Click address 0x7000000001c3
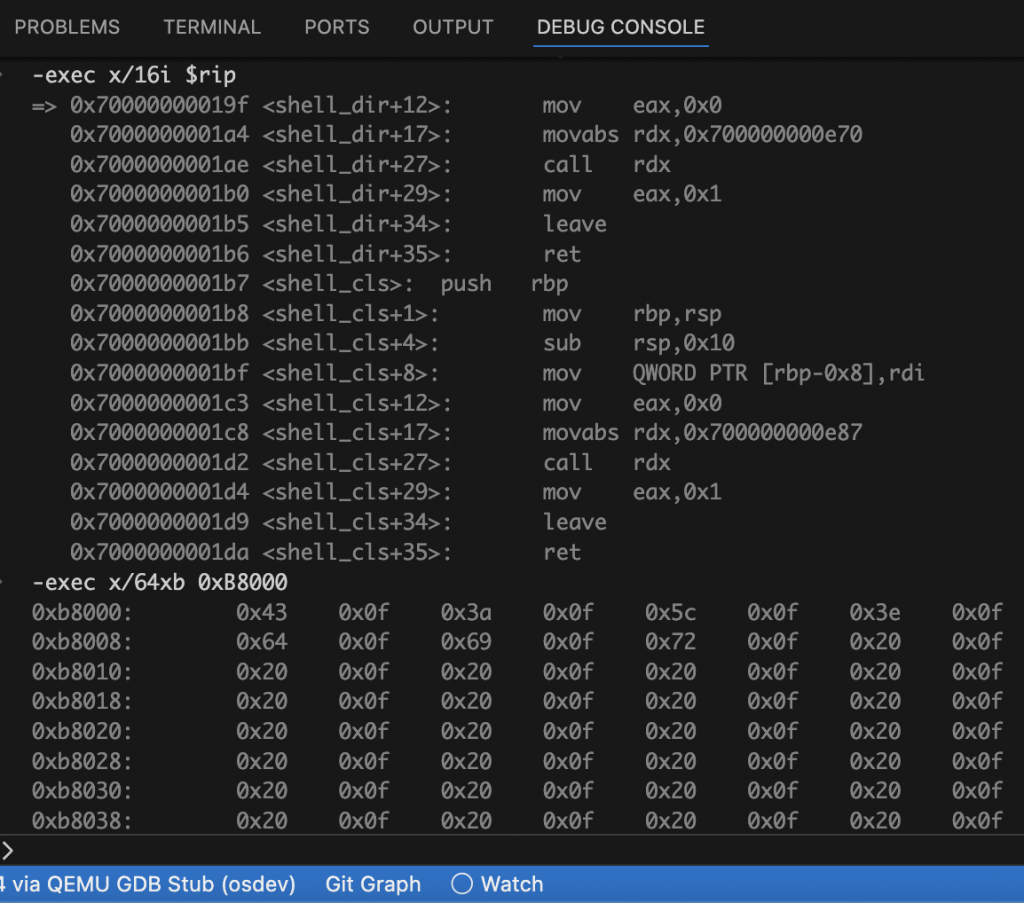This screenshot has width=1024, height=903. (159, 403)
